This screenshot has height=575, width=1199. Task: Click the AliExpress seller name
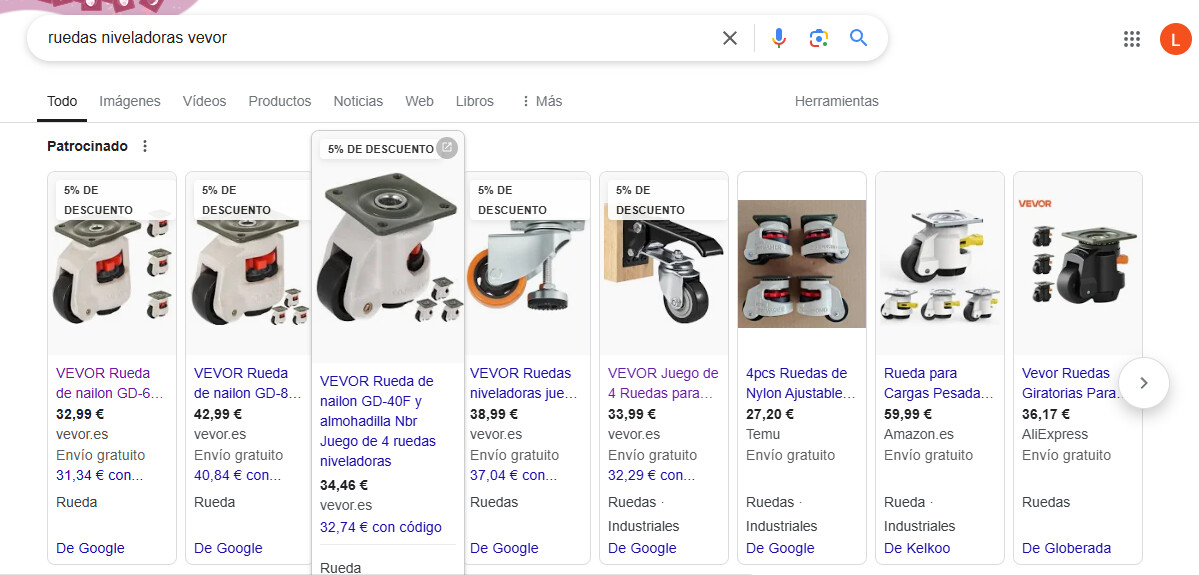(1055, 434)
